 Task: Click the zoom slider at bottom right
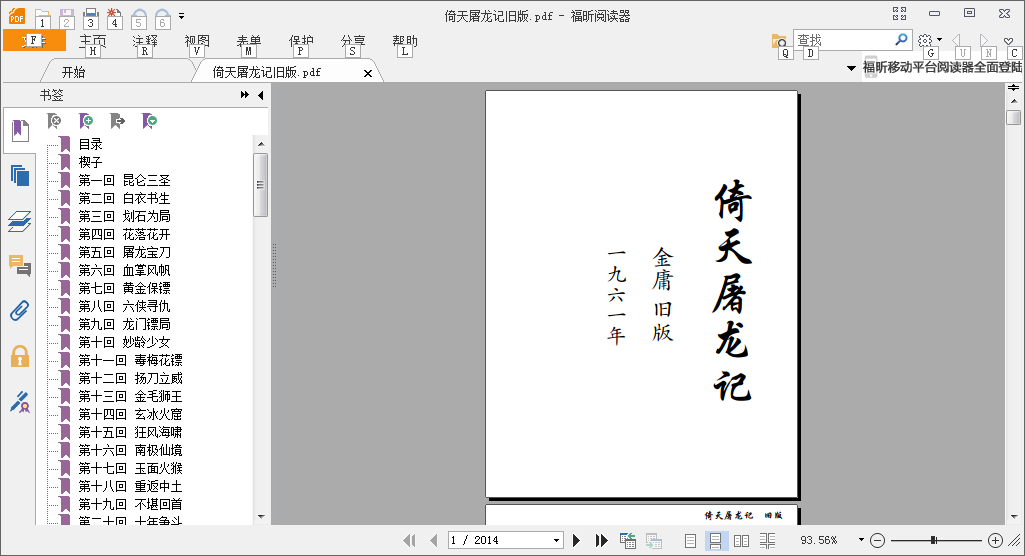pos(934,540)
